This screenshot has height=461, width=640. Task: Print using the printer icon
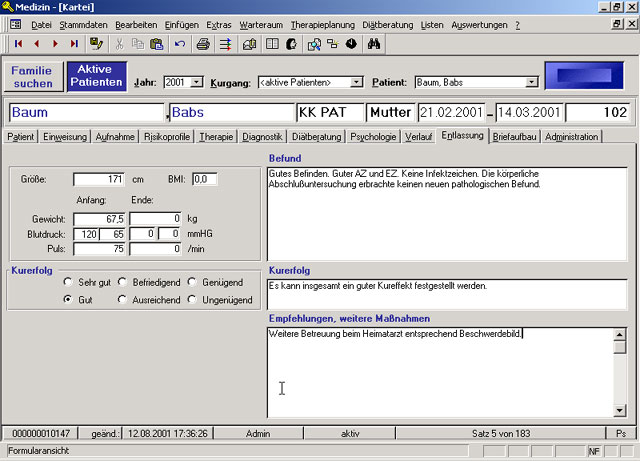click(203, 44)
